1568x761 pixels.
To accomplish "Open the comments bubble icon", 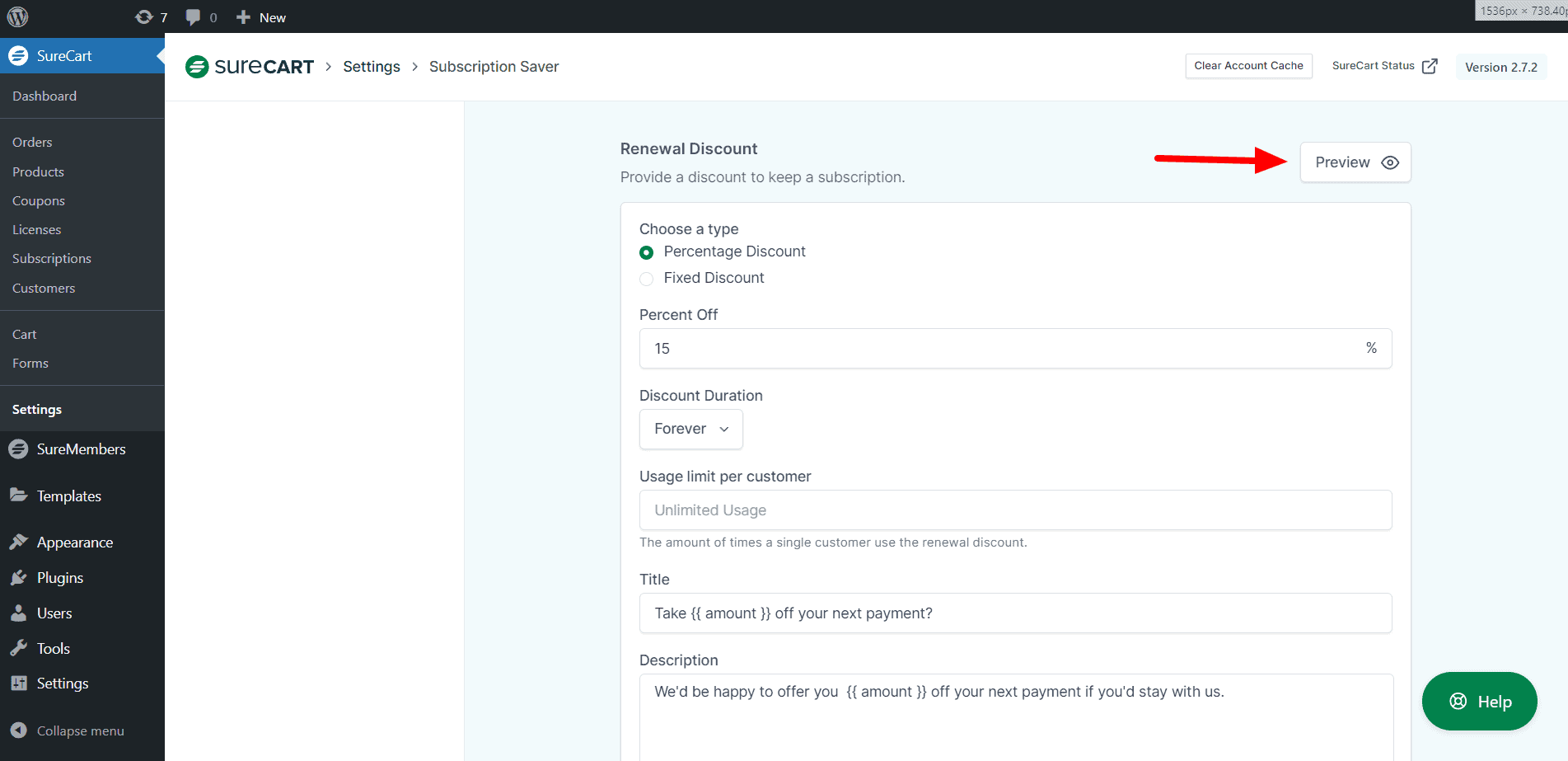I will pos(200,17).
